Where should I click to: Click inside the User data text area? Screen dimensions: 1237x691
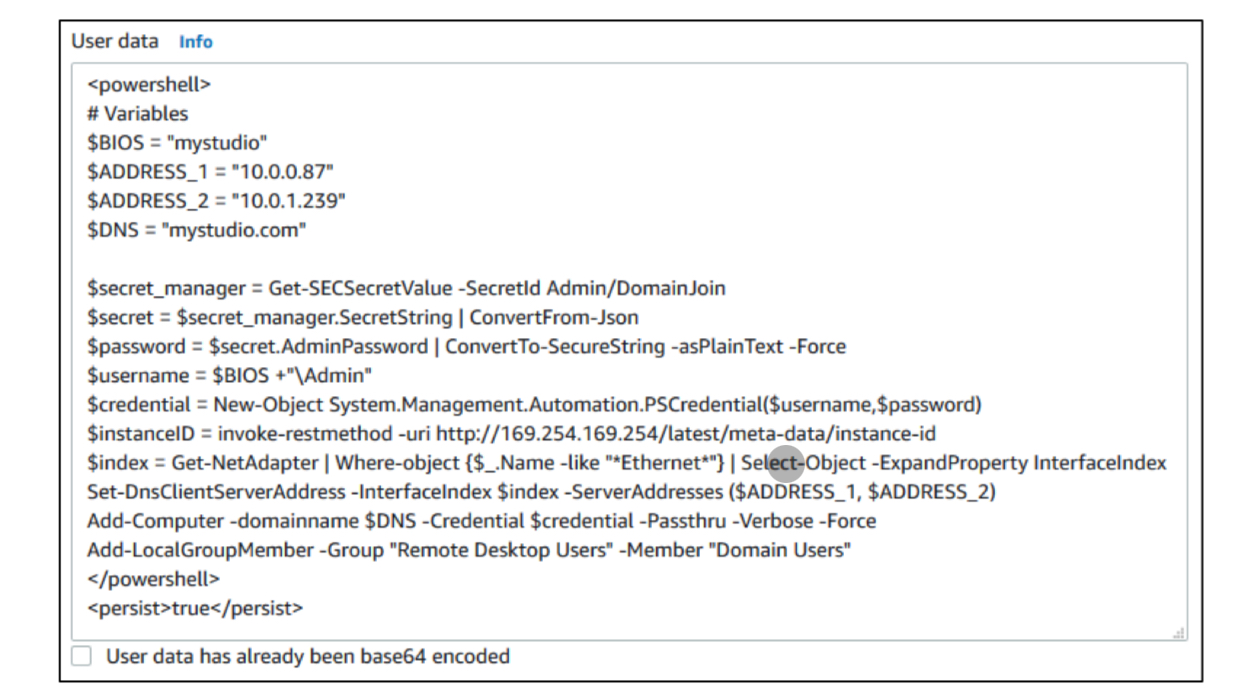(630, 352)
